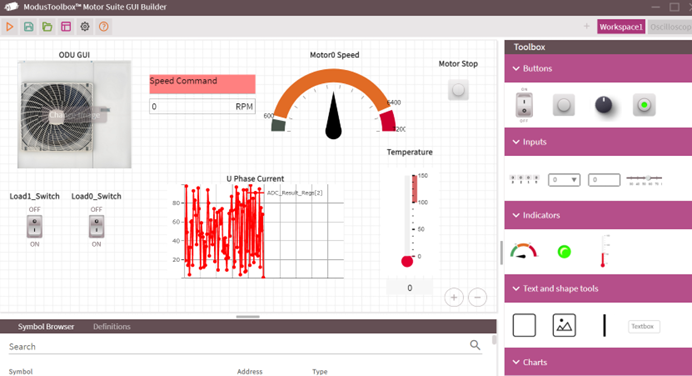Open settings via the gear icon
692x376 pixels.
[85, 27]
